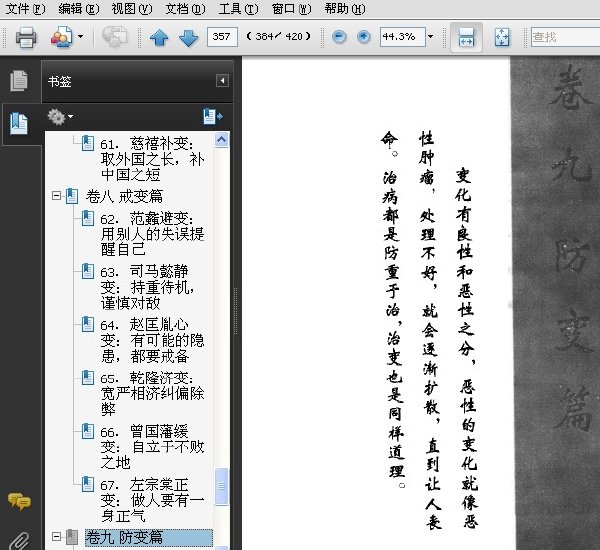Screen dimensions: 600x550
Task: Open the 文件(F) menu
Action: pyautogui.click(x=25, y=8)
